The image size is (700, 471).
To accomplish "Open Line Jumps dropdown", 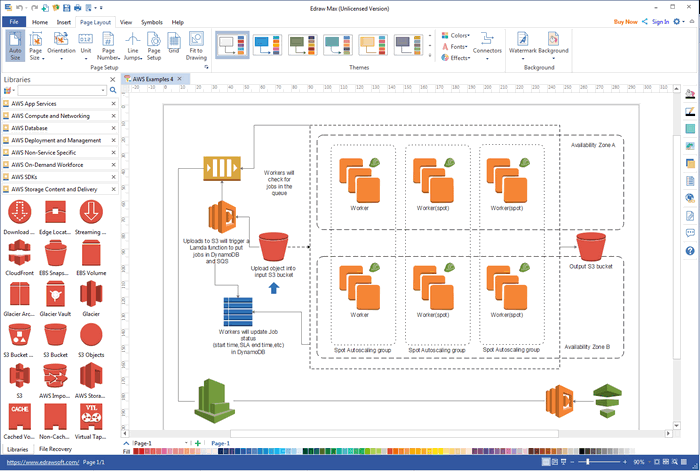I will click(133, 46).
